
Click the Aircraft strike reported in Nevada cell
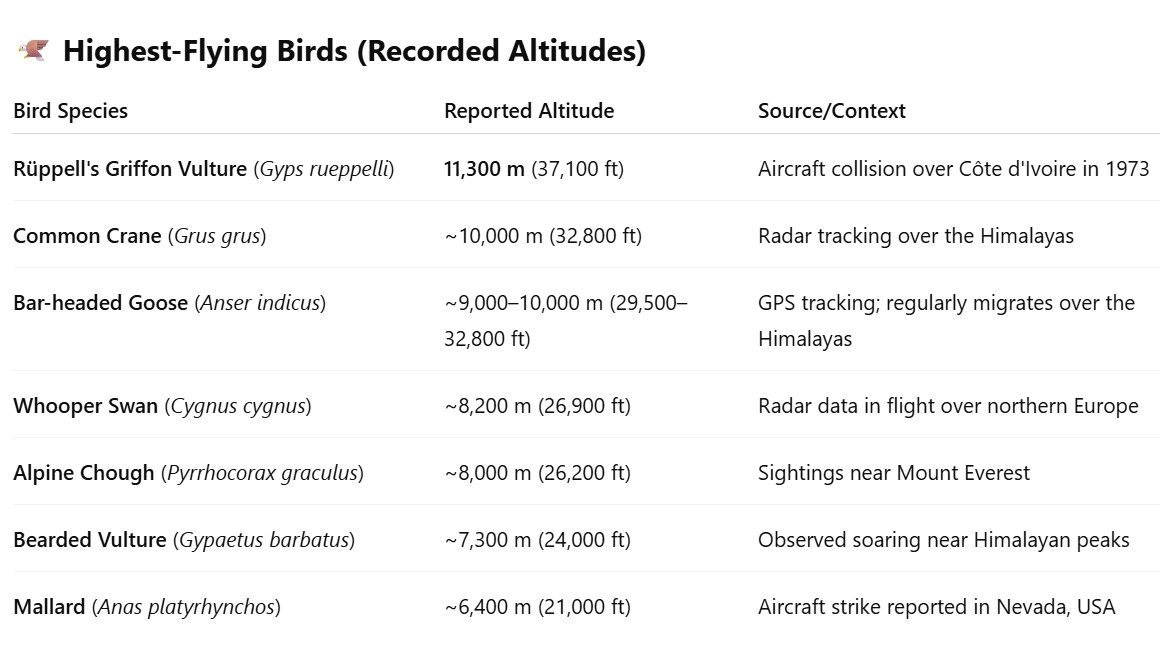[937, 607]
